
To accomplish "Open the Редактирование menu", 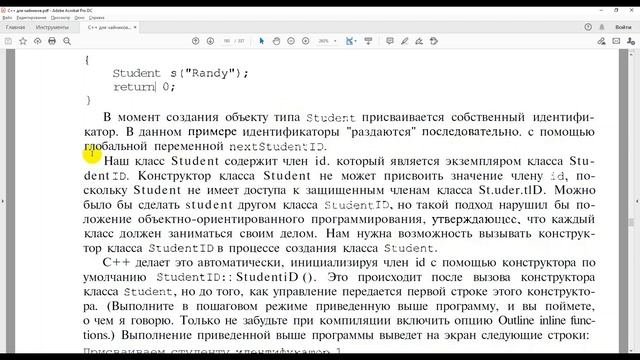I will tap(31, 18).
